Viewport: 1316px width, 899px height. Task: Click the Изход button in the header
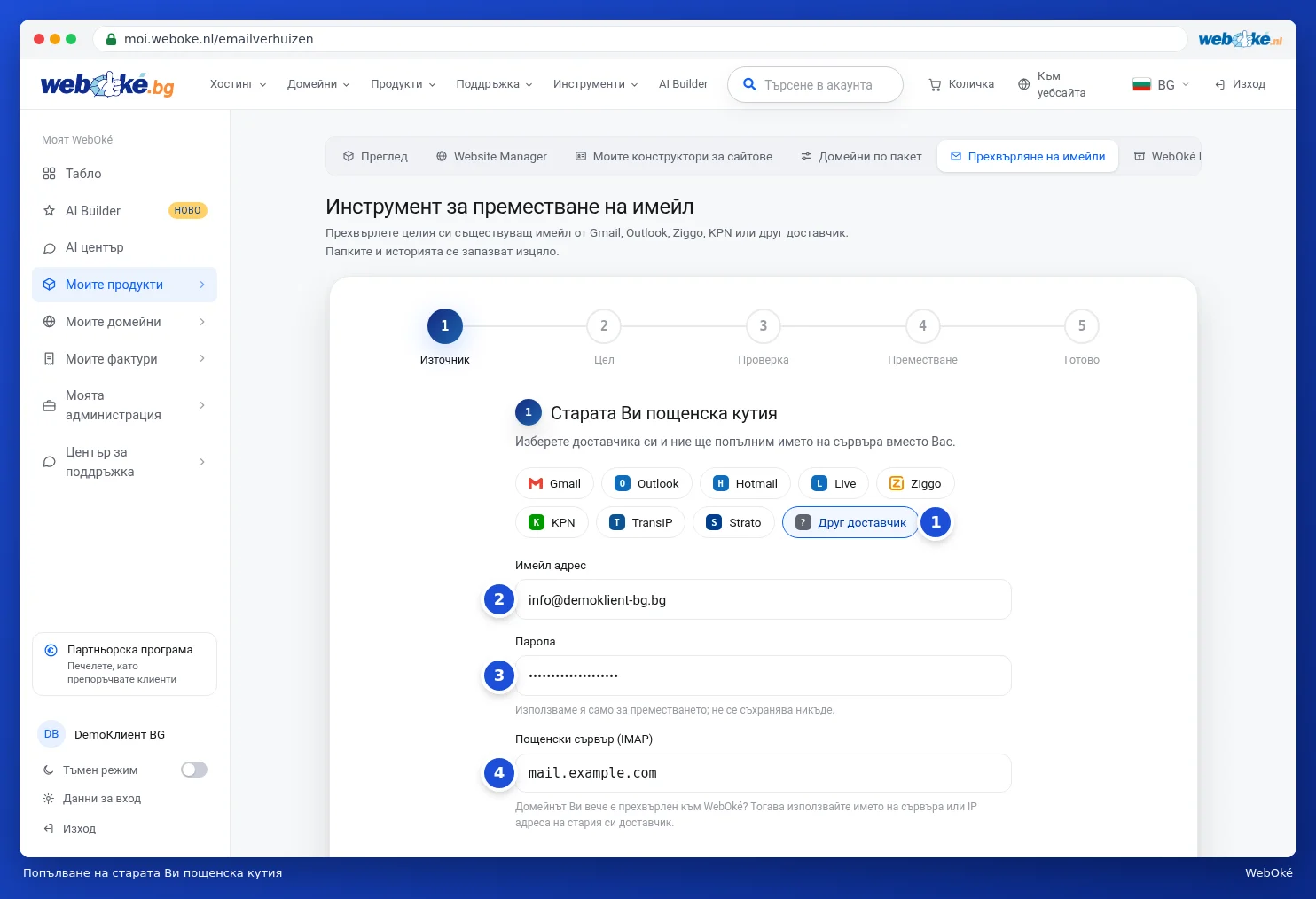(x=1240, y=84)
